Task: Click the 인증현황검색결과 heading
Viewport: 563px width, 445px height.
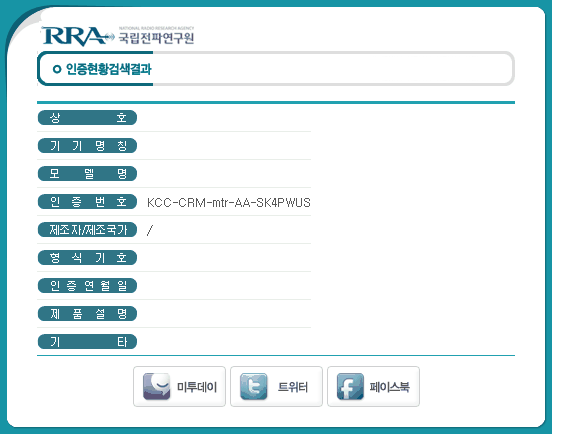Action: pyautogui.click(x=108, y=69)
